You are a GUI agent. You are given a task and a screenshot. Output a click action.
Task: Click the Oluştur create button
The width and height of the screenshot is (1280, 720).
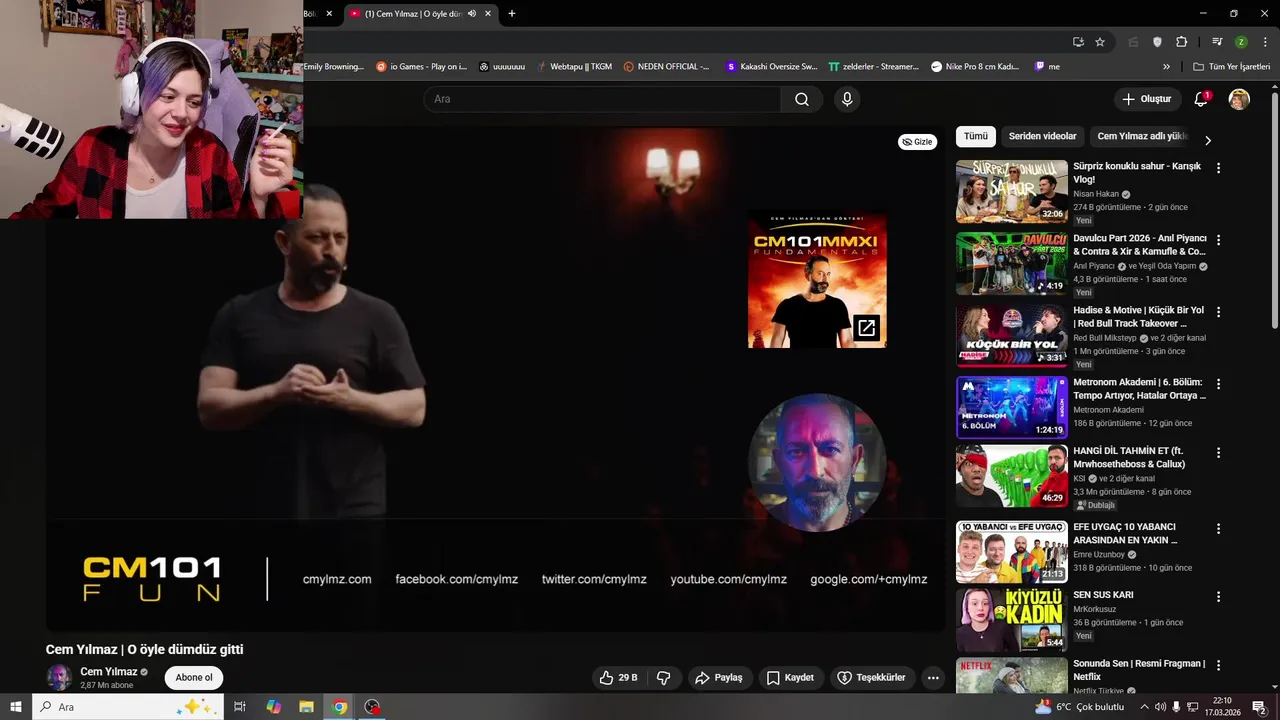pyautogui.click(x=1146, y=99)
